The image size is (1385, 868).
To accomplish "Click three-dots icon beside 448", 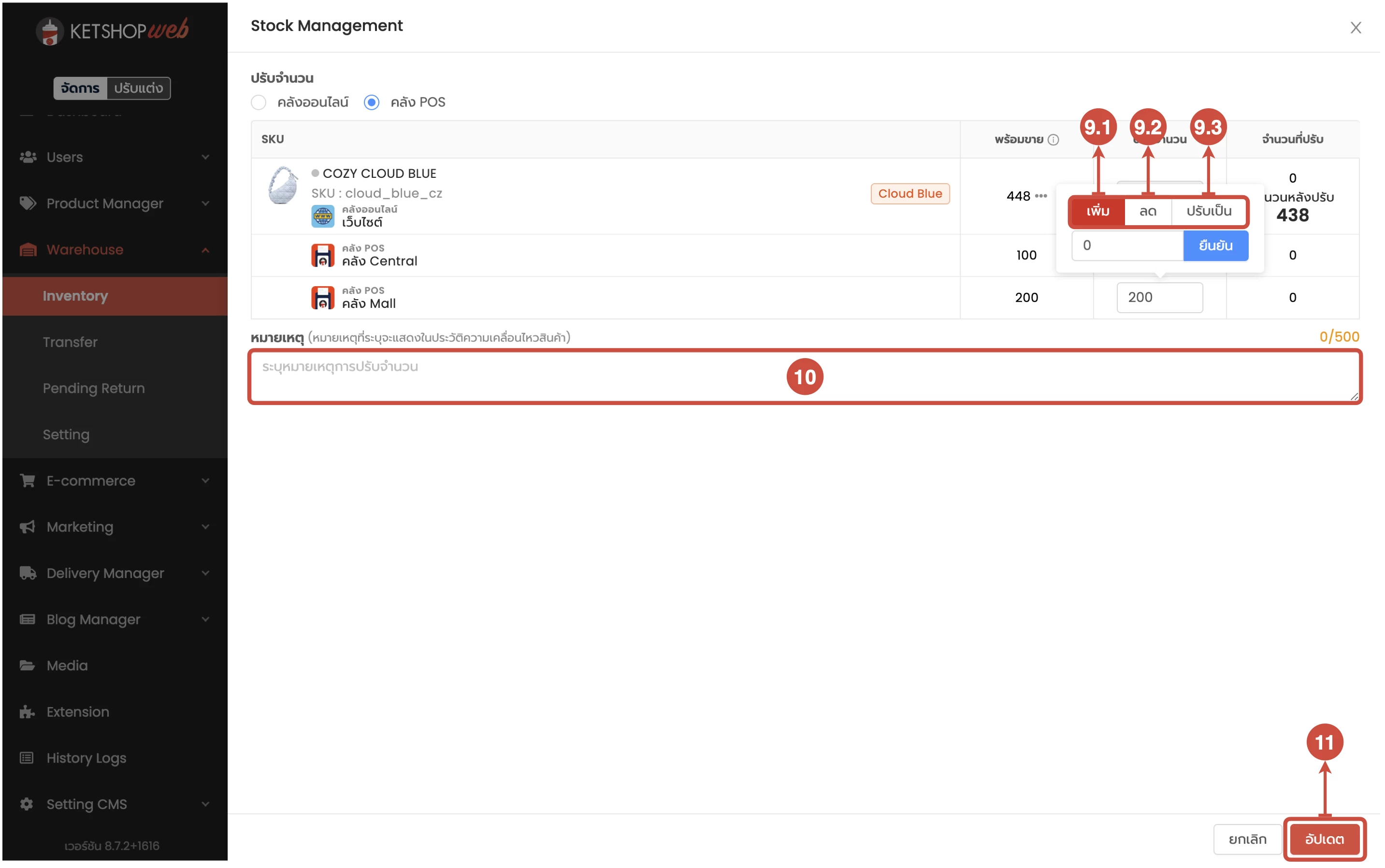I will pyautogui.click(x=1041, y=196).
